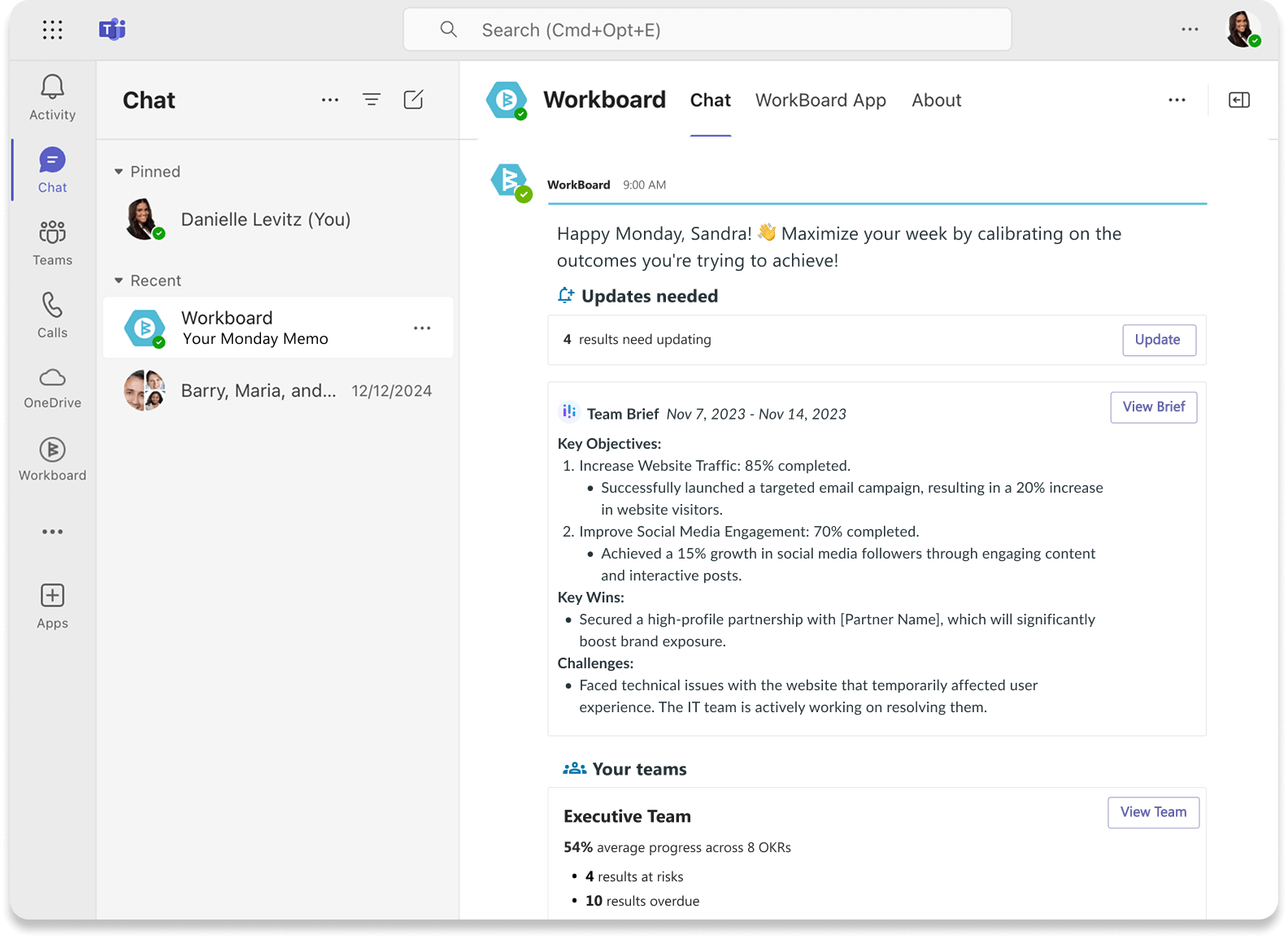This screenshot has height=939, width=1288.
Task: Open Danielle Levitz (You) chat
Action: (278, 220)
